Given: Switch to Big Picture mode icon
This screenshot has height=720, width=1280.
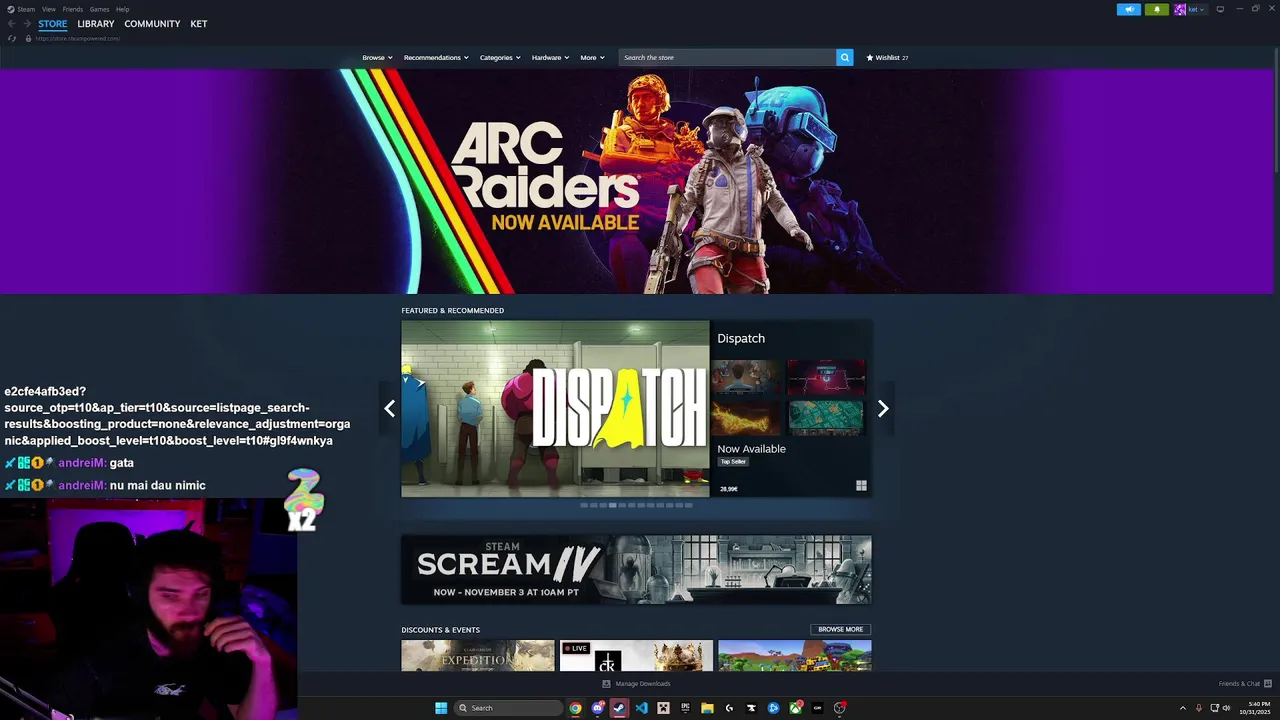Looking at the screenshot, I should coord(1220,9).
